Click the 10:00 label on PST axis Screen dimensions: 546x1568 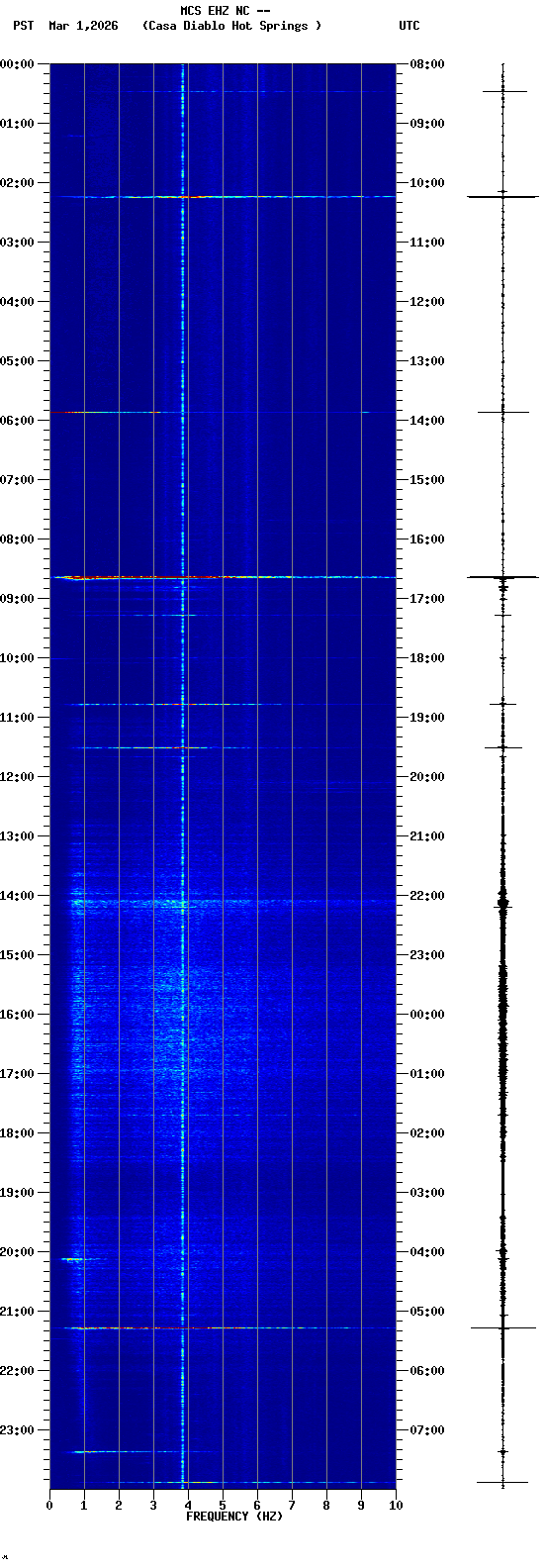click(x=17, y=658)
